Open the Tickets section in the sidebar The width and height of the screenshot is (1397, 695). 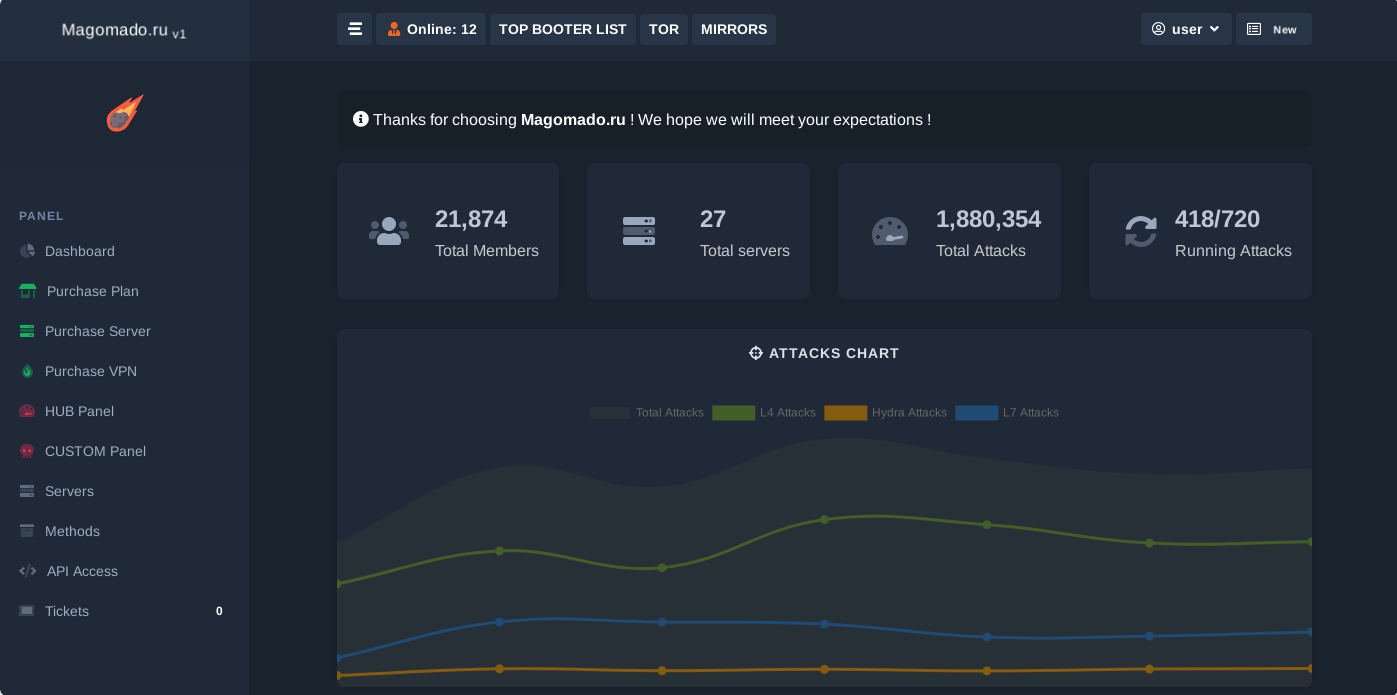[x=66, y=611]
